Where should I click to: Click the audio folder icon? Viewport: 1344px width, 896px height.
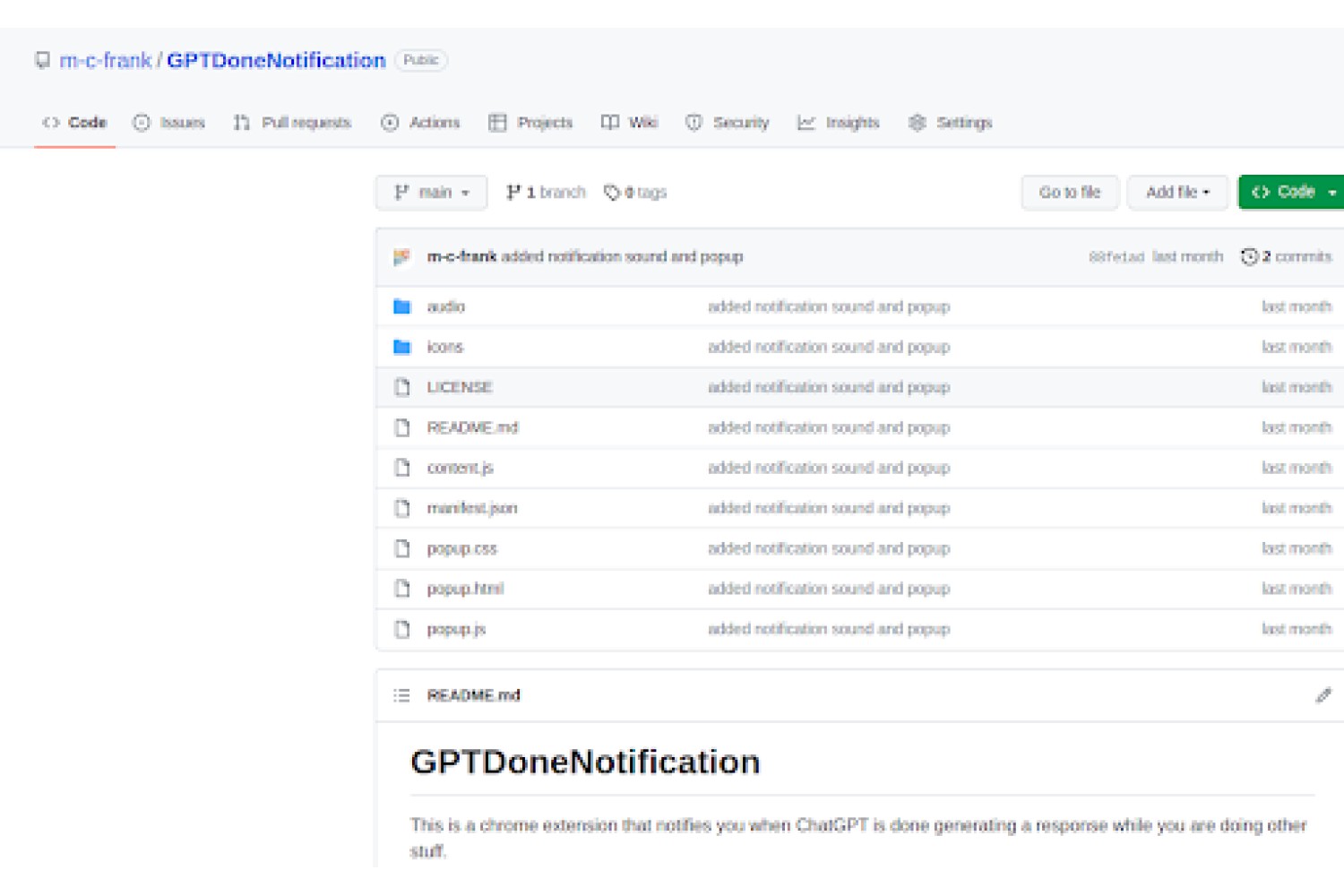402,306
